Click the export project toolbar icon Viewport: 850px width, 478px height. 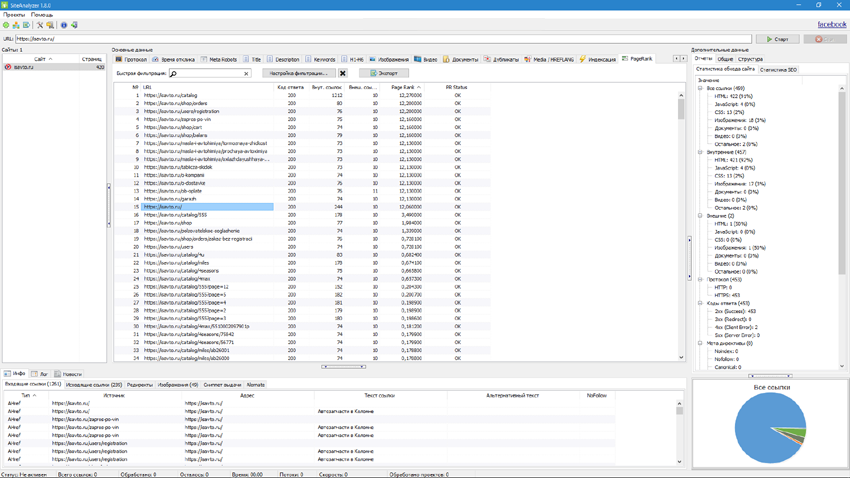coord(26,25)
